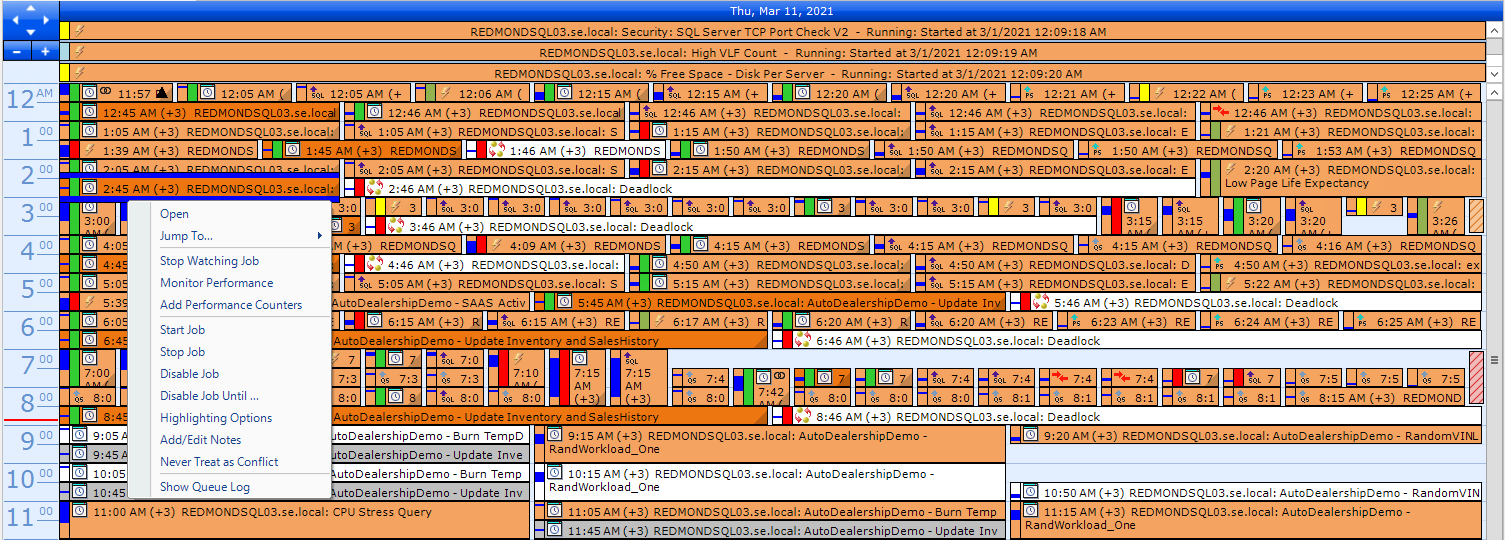Click lightning icon on % Free Space row
The image size is (1505, 540).
79,73
